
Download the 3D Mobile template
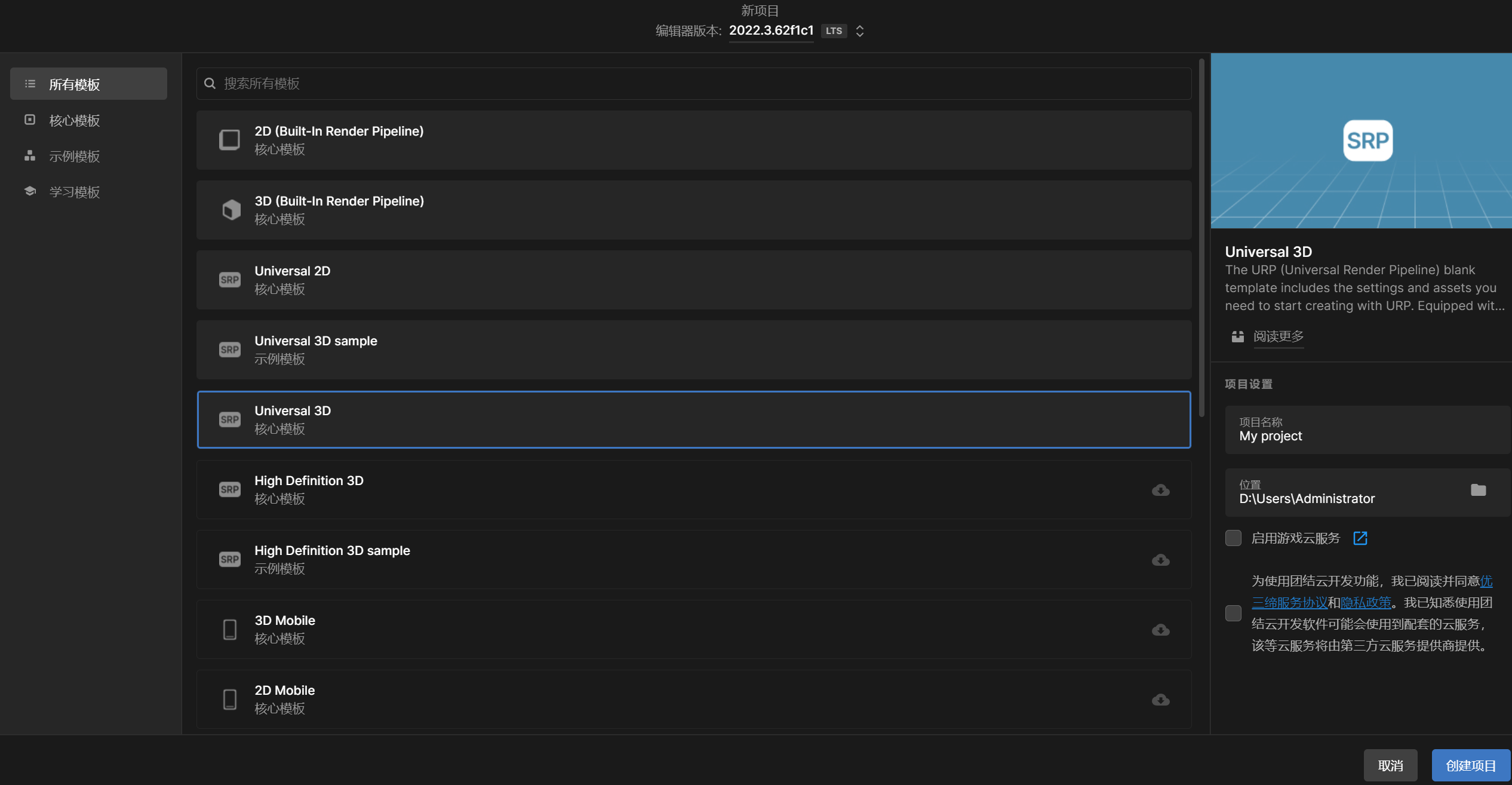tap(1161, 630)
